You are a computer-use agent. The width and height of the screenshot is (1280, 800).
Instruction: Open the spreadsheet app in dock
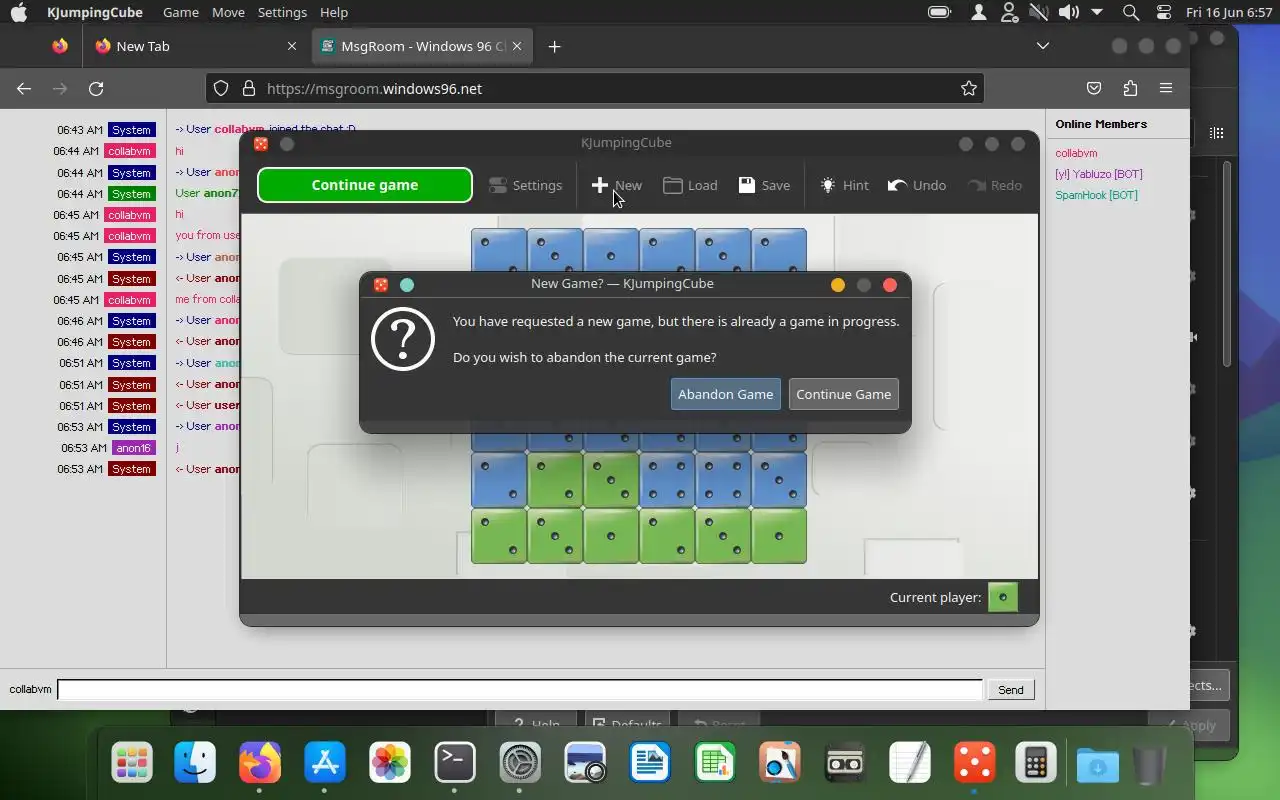point(715,764)
